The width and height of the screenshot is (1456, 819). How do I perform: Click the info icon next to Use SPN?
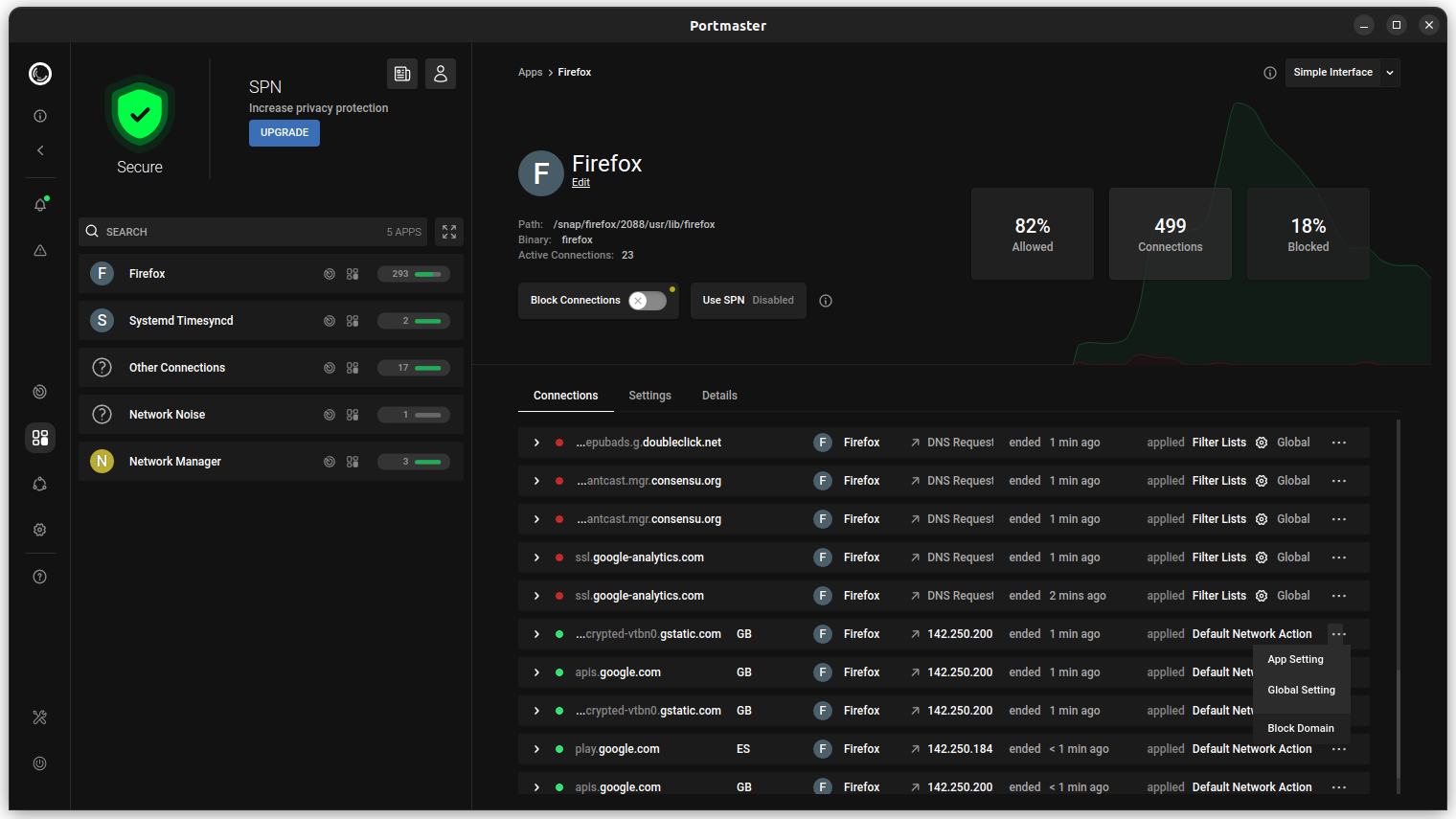[826, 301]
